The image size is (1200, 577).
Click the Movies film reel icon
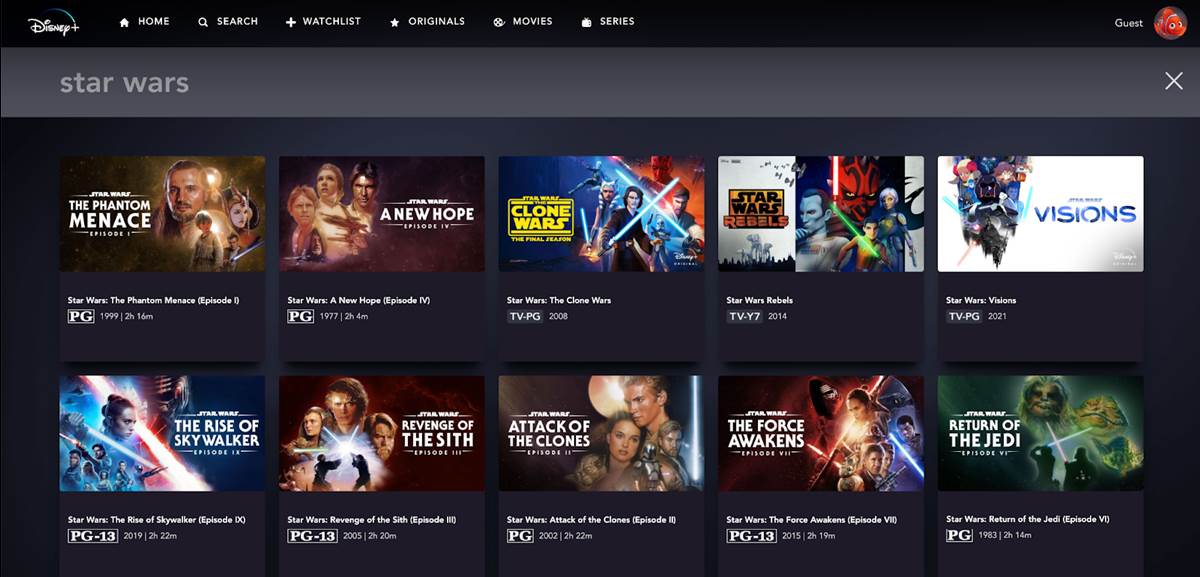tap(499, 22)
